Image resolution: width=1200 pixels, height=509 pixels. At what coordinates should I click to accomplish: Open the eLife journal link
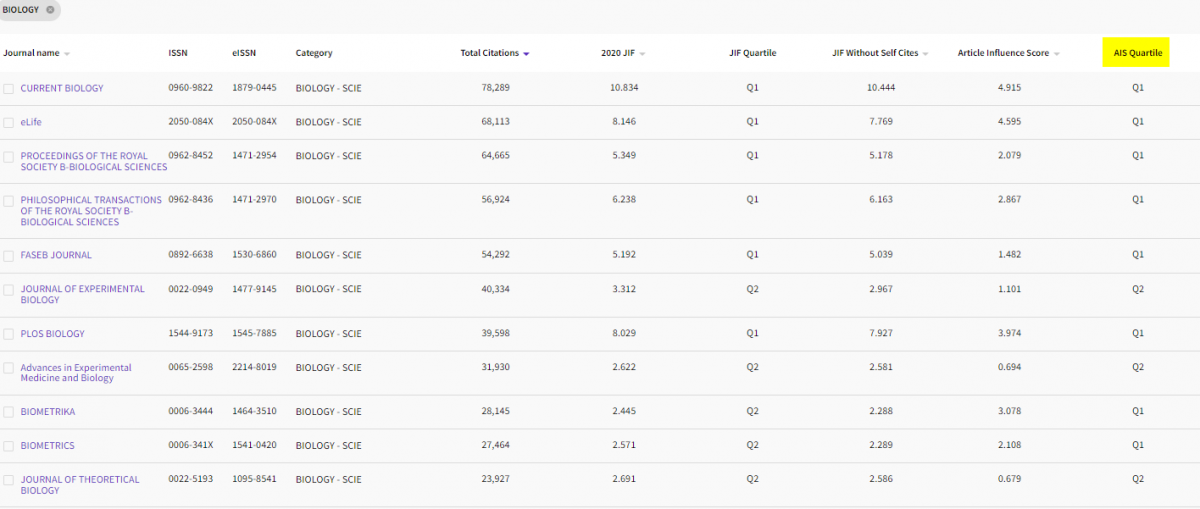tap(31, 122)
